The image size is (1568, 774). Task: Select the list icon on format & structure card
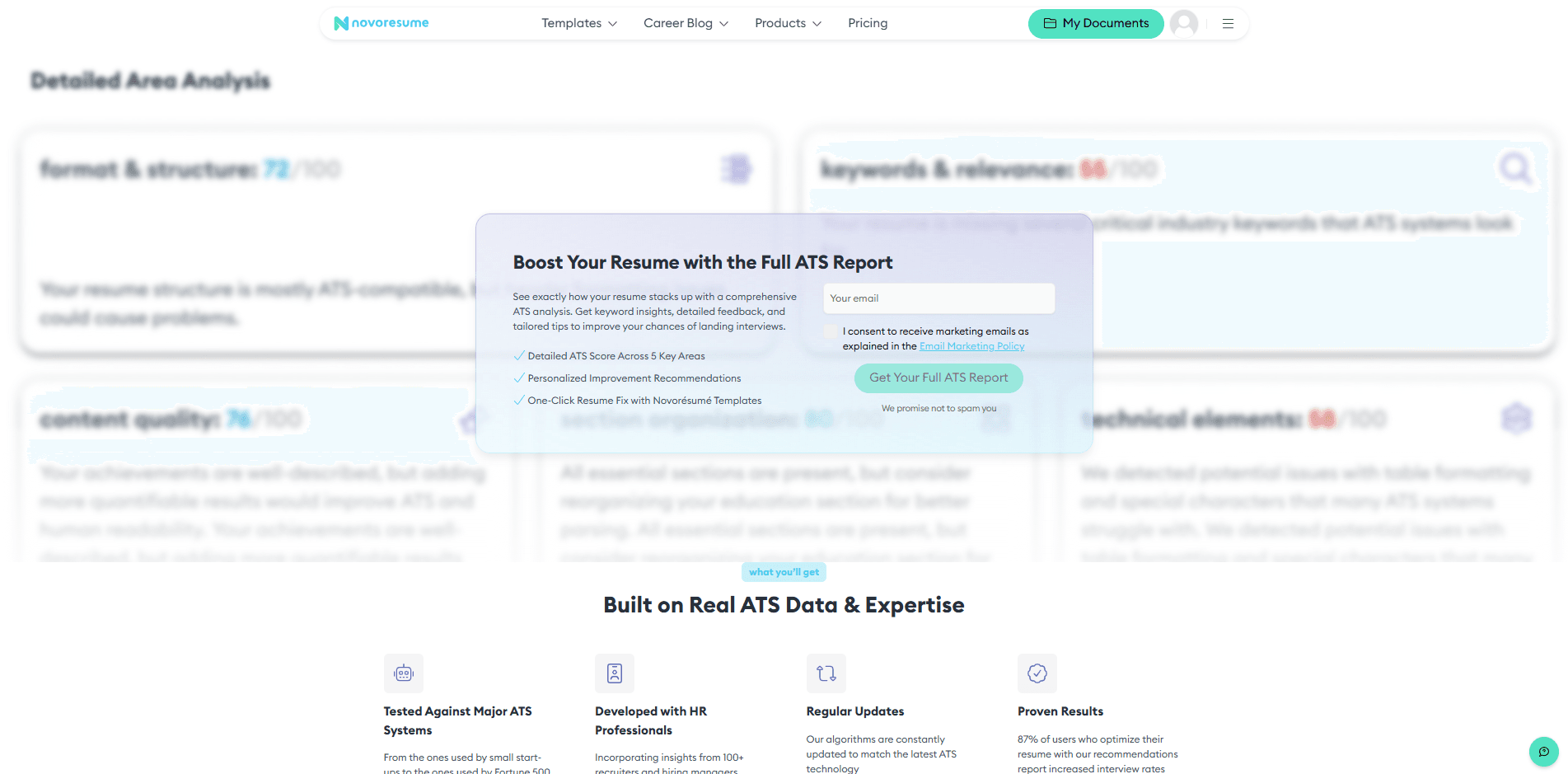tap(736, 169)
